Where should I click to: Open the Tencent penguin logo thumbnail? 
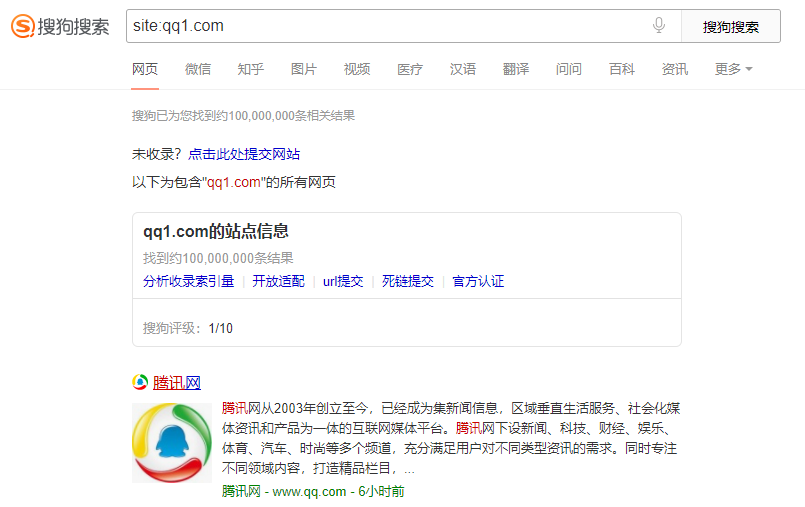[172, 443]
